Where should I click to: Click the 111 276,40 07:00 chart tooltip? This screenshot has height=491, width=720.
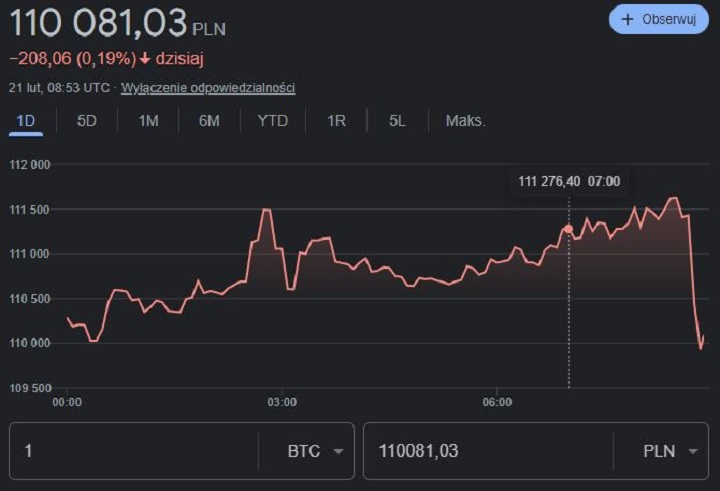(x=569, y=181)
